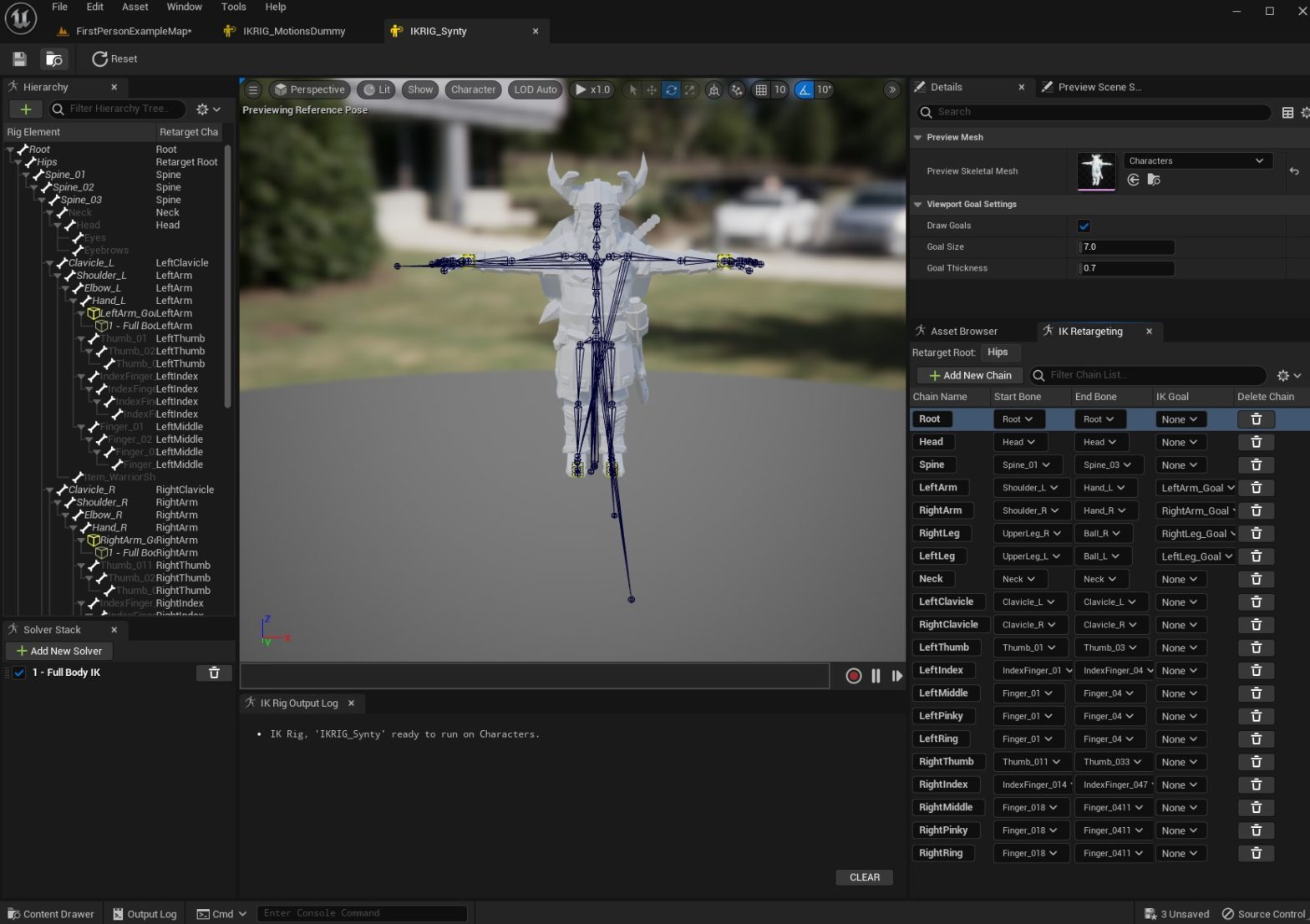The width and height of the screenshot is (1310, 924).
Task: Toggle the Draw Goals checkbox
Action: coord(1084,226)
